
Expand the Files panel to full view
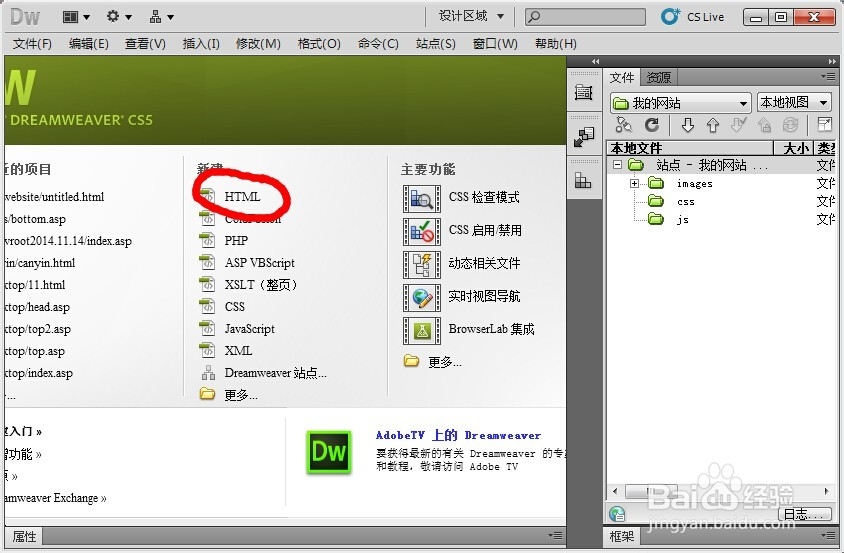[x=824, y=125]
